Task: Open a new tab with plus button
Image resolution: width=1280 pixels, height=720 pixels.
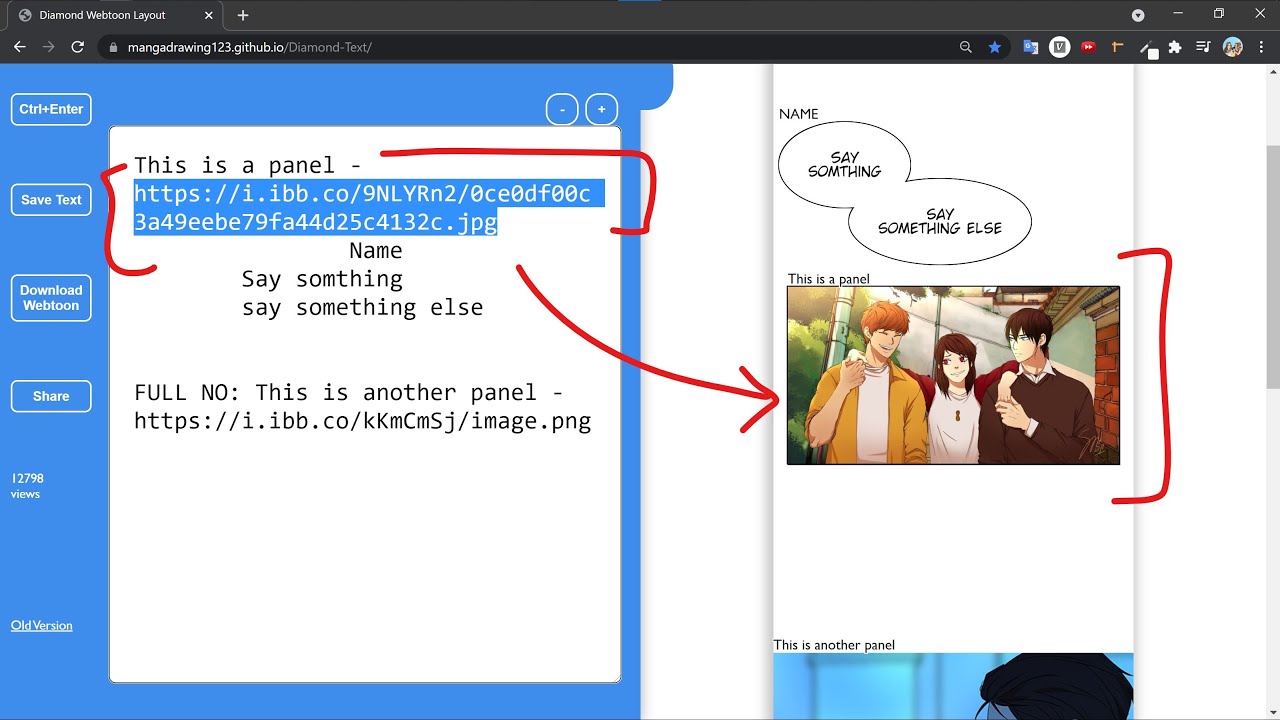Action: click(243, 15)
